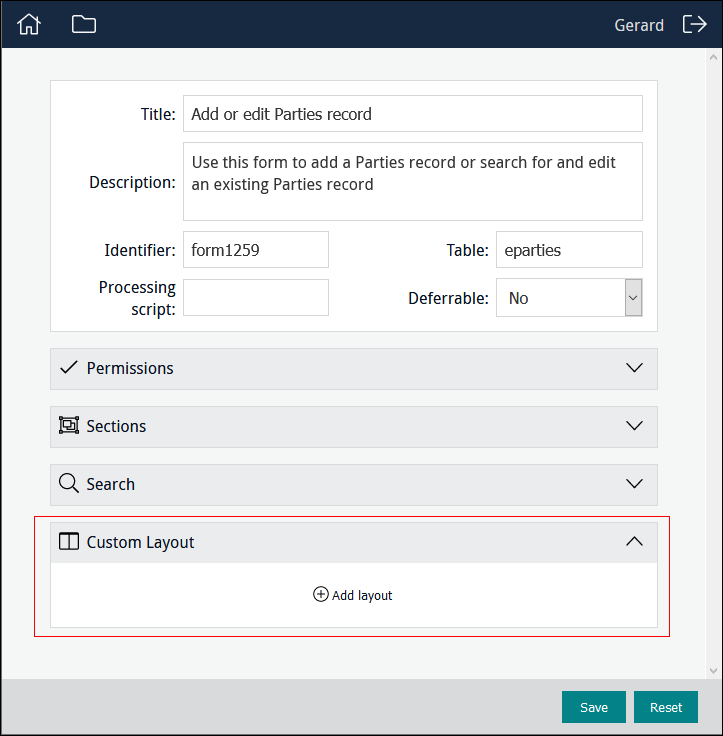Expand the Permissions section chevron
723x736 pixels.
click(x=634, y=368)
